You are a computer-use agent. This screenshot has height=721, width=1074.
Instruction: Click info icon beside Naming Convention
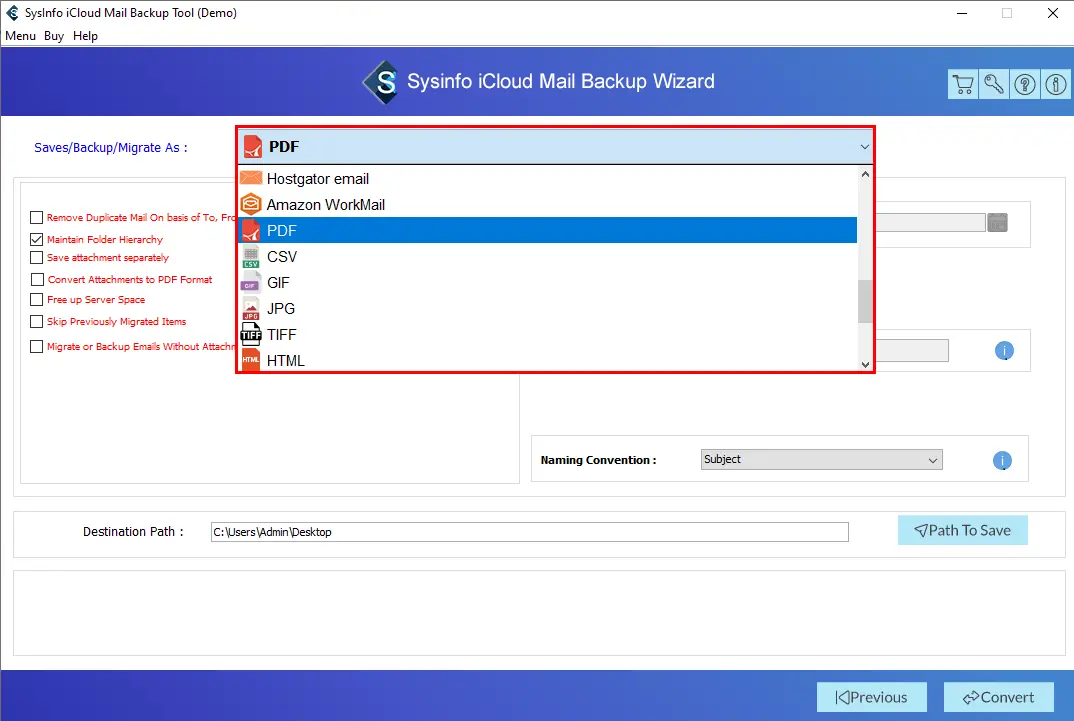pos(1002,460)
